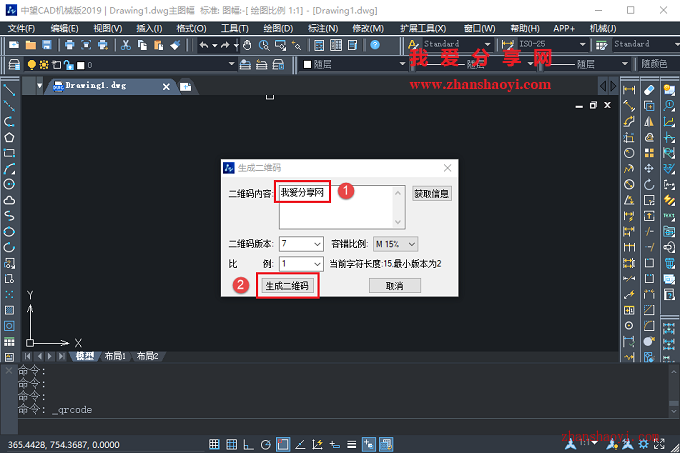
Task: Save the drawing with floppy disk icon
Action: [46, 45]
